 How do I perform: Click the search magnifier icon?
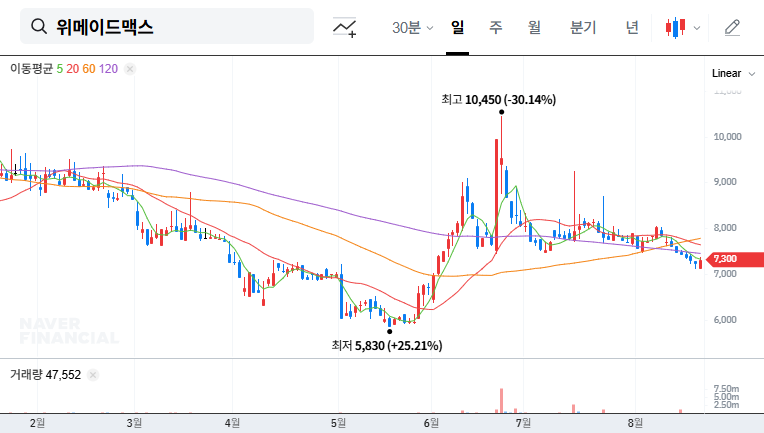point(39,26)
